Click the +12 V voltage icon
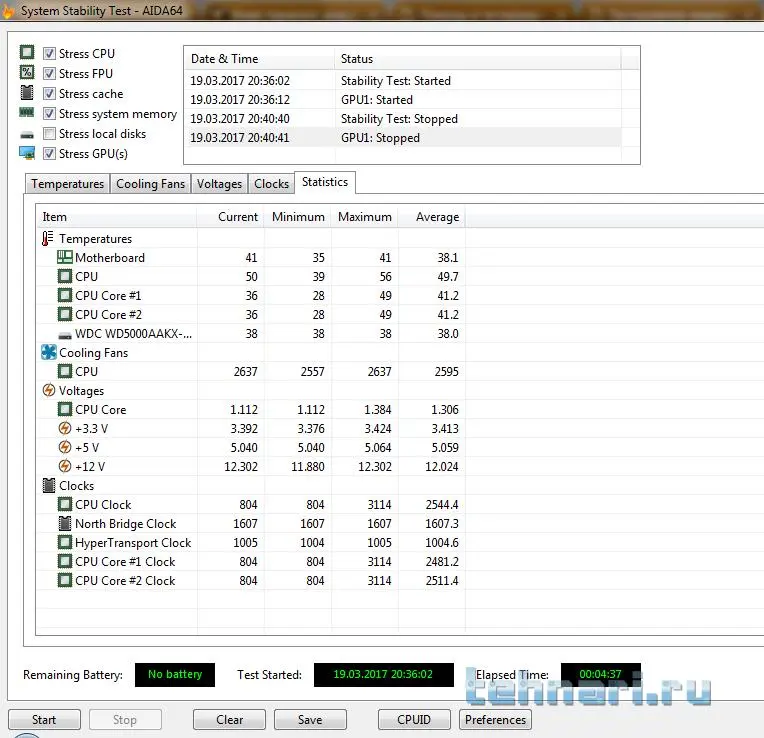764x738 pixels. [65, 467]
